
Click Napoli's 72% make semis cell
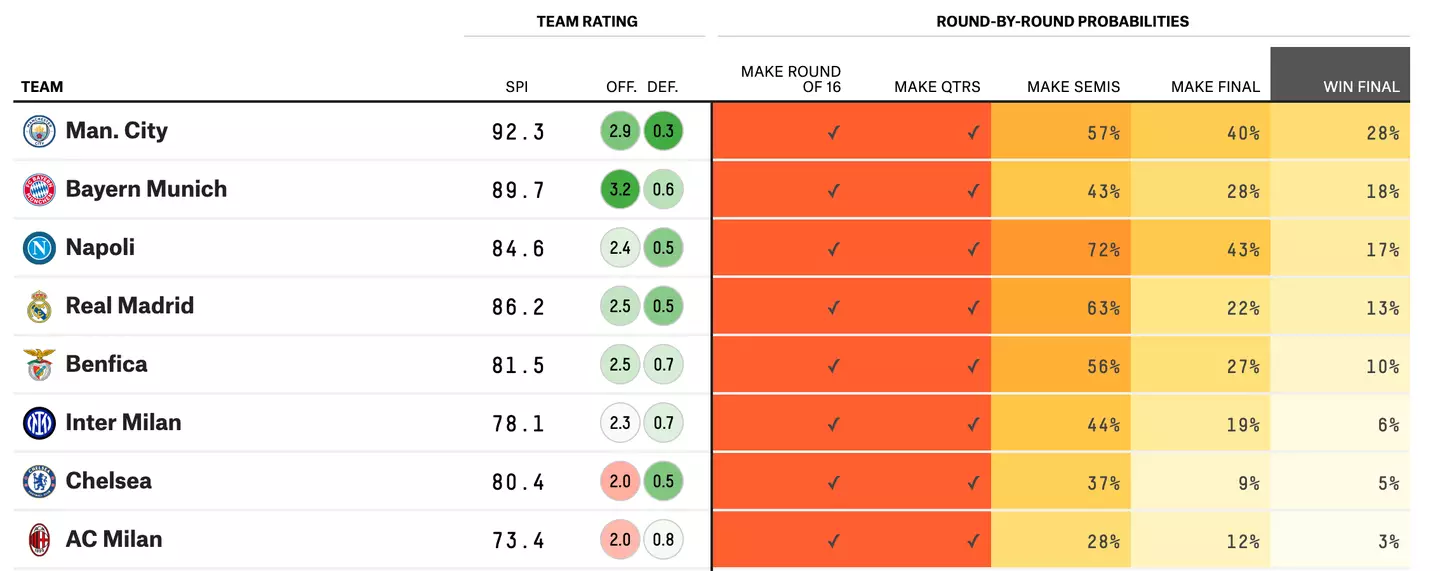pyautogui.click(x=1061, y=249)
